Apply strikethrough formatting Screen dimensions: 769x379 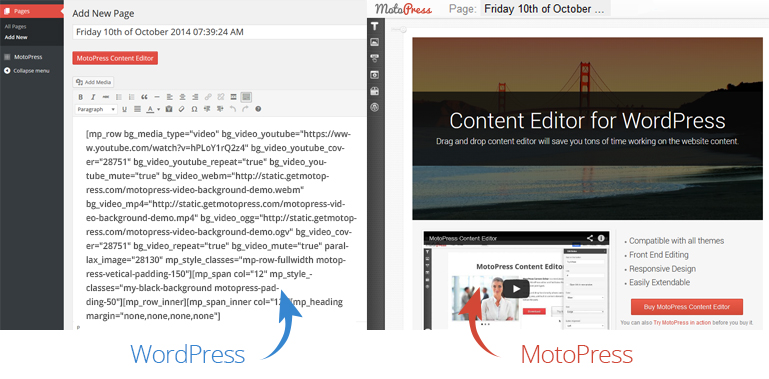tap(106, 97)
